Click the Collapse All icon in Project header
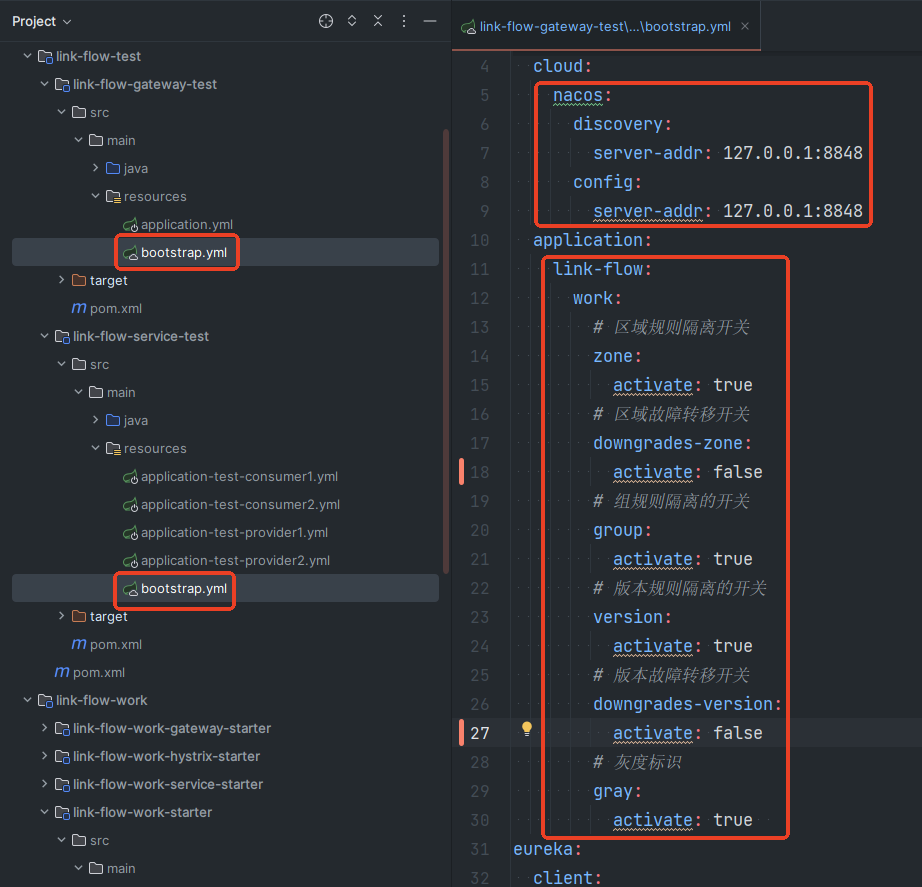This screenshot has height=887, width=922. click(378, 21)
